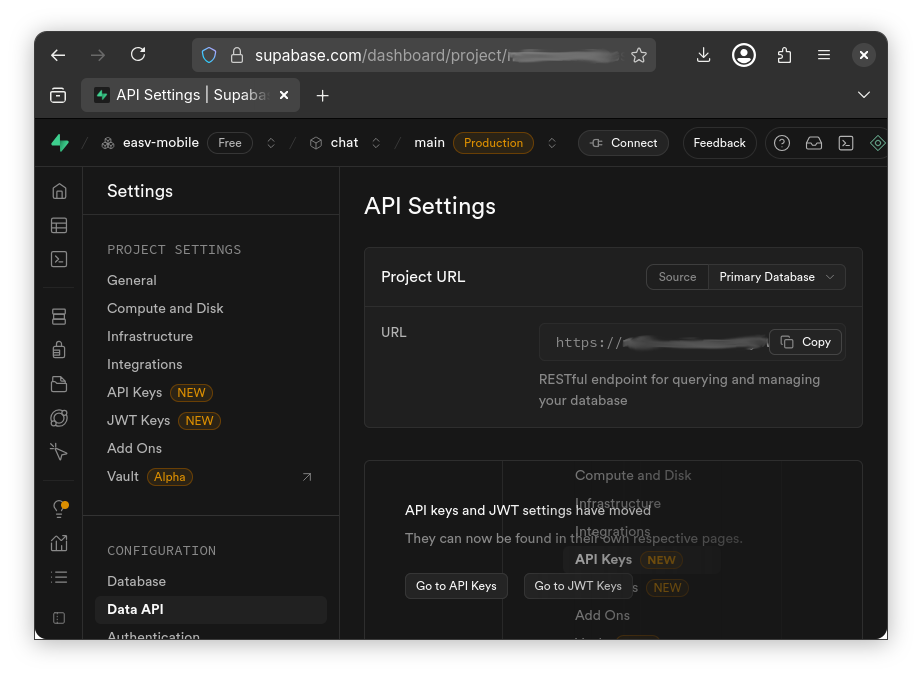Screen dimensions: 922x677
Task: Open Infrastructure settings
Action: [150, 336]
